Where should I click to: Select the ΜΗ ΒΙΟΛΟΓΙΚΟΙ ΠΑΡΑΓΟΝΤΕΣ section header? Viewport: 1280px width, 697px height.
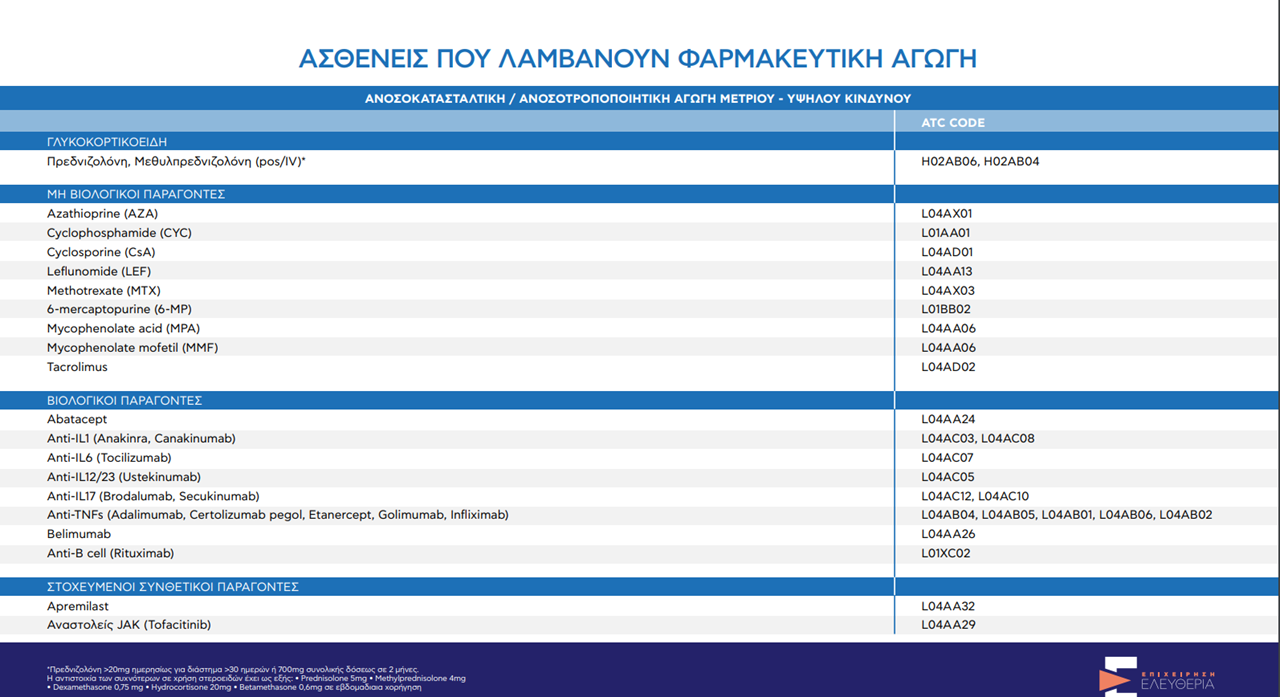click(136, 194)
